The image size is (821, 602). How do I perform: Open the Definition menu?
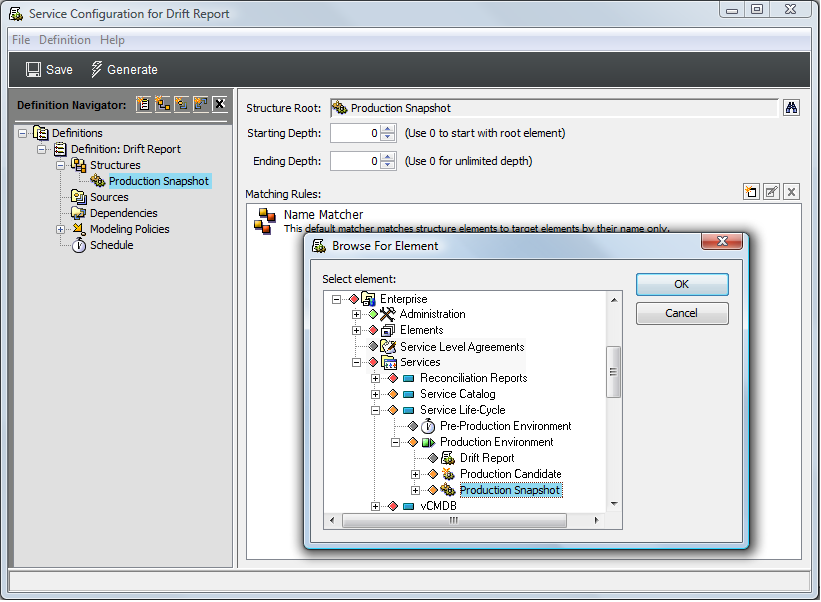65,40
